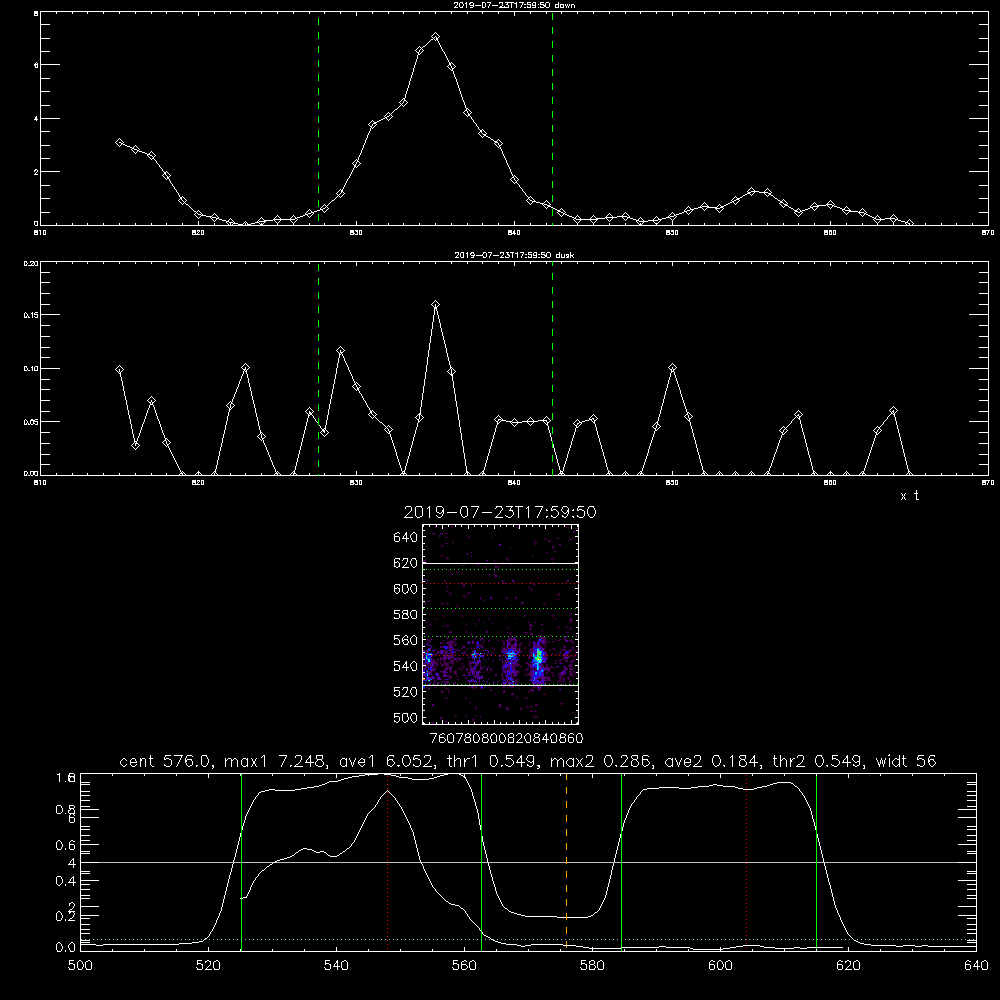Click the heatmap x-axis labels '760780800820840860'
Viewport: 1000px width, 1000px height.
(506, 739)
